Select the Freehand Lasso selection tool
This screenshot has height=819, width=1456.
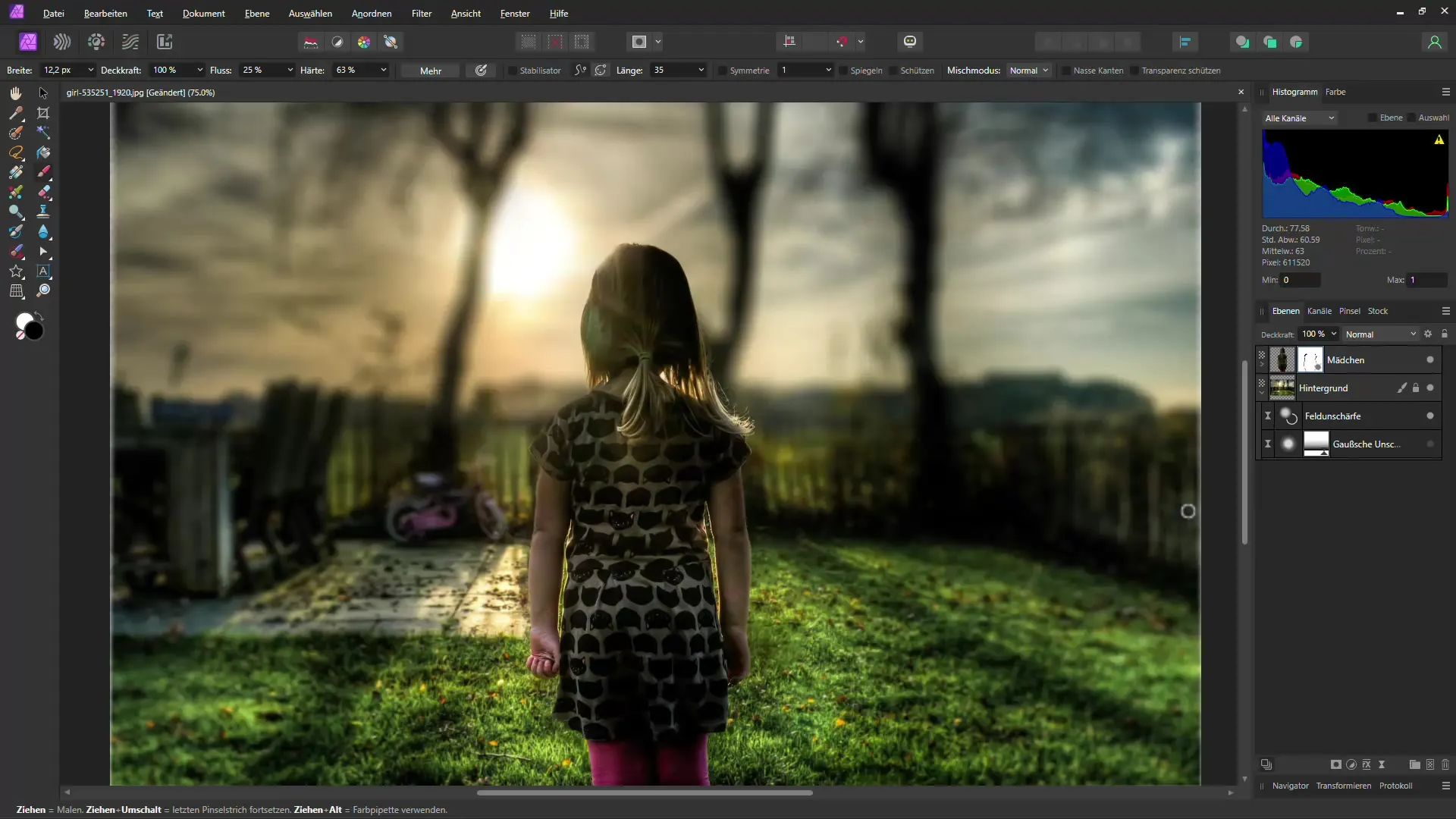pos(16,152)
